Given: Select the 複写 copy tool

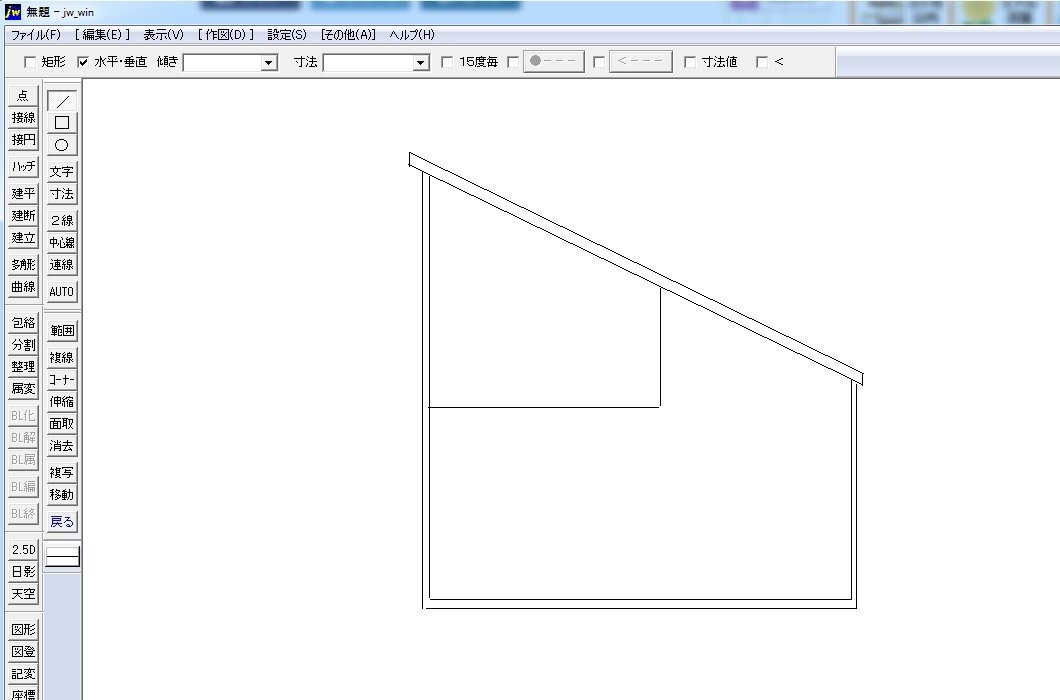Looking at the screenshot, I should [x=62, y=473].
